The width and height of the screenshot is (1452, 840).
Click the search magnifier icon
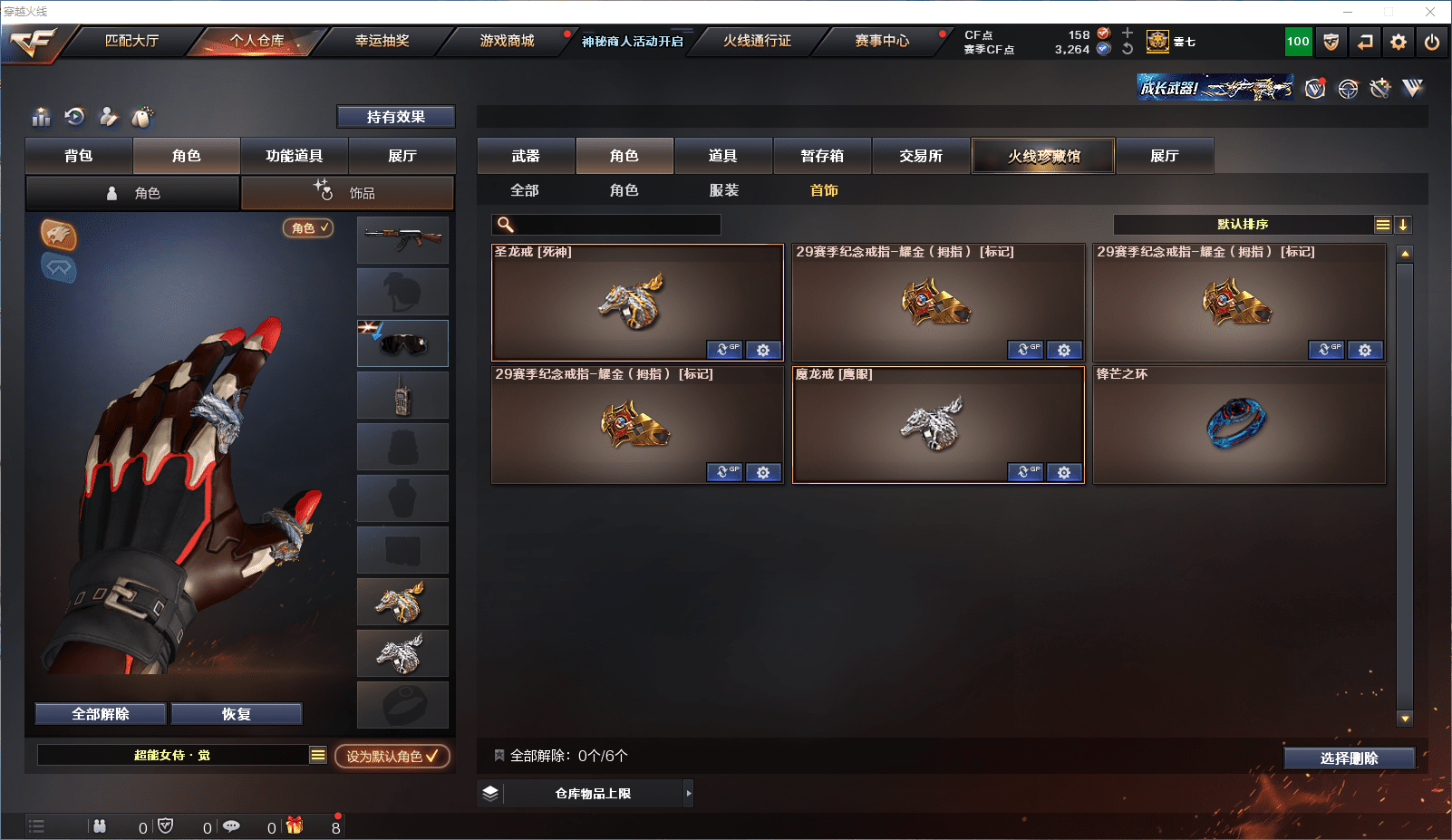(x=506, y=225)
